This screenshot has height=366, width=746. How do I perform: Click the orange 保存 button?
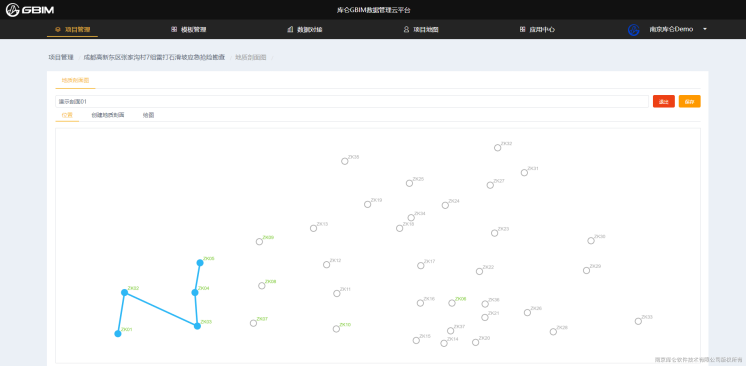689,101
